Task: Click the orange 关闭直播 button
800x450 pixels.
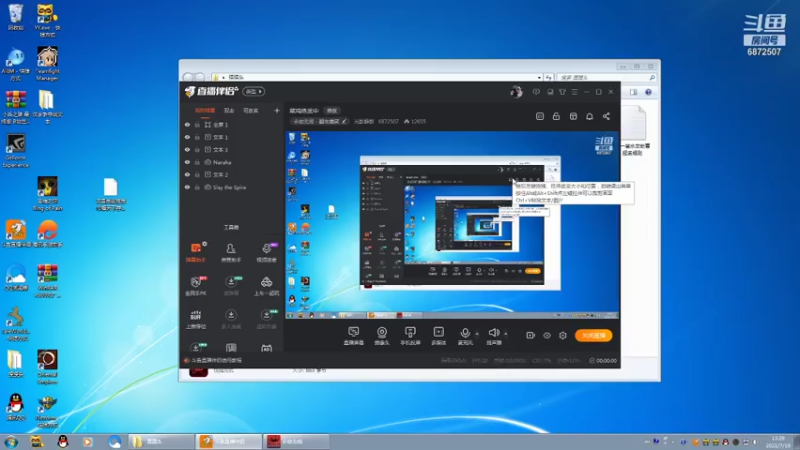Action: 594,335
